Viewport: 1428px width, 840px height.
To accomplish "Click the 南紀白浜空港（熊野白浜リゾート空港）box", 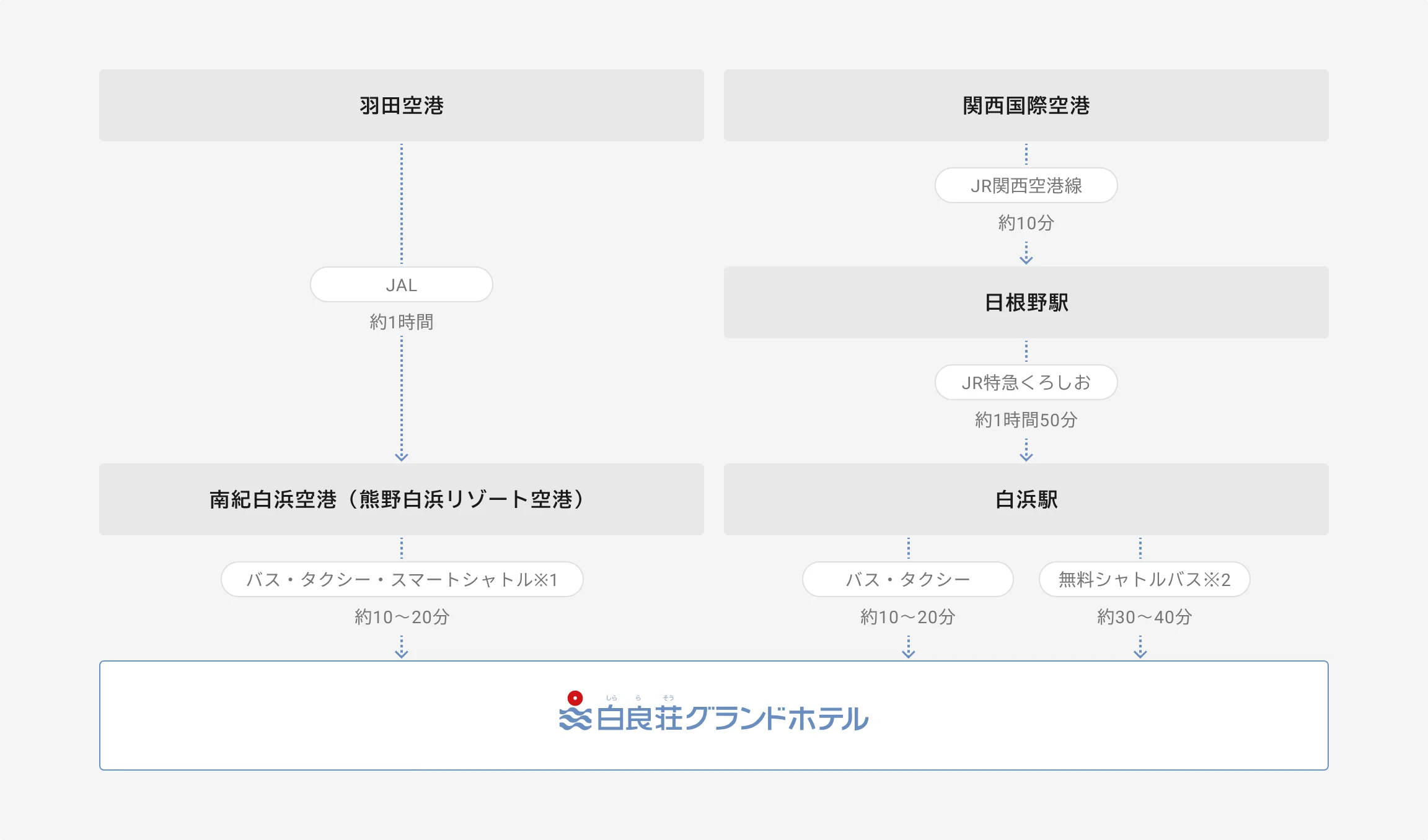I will [402, 499].
